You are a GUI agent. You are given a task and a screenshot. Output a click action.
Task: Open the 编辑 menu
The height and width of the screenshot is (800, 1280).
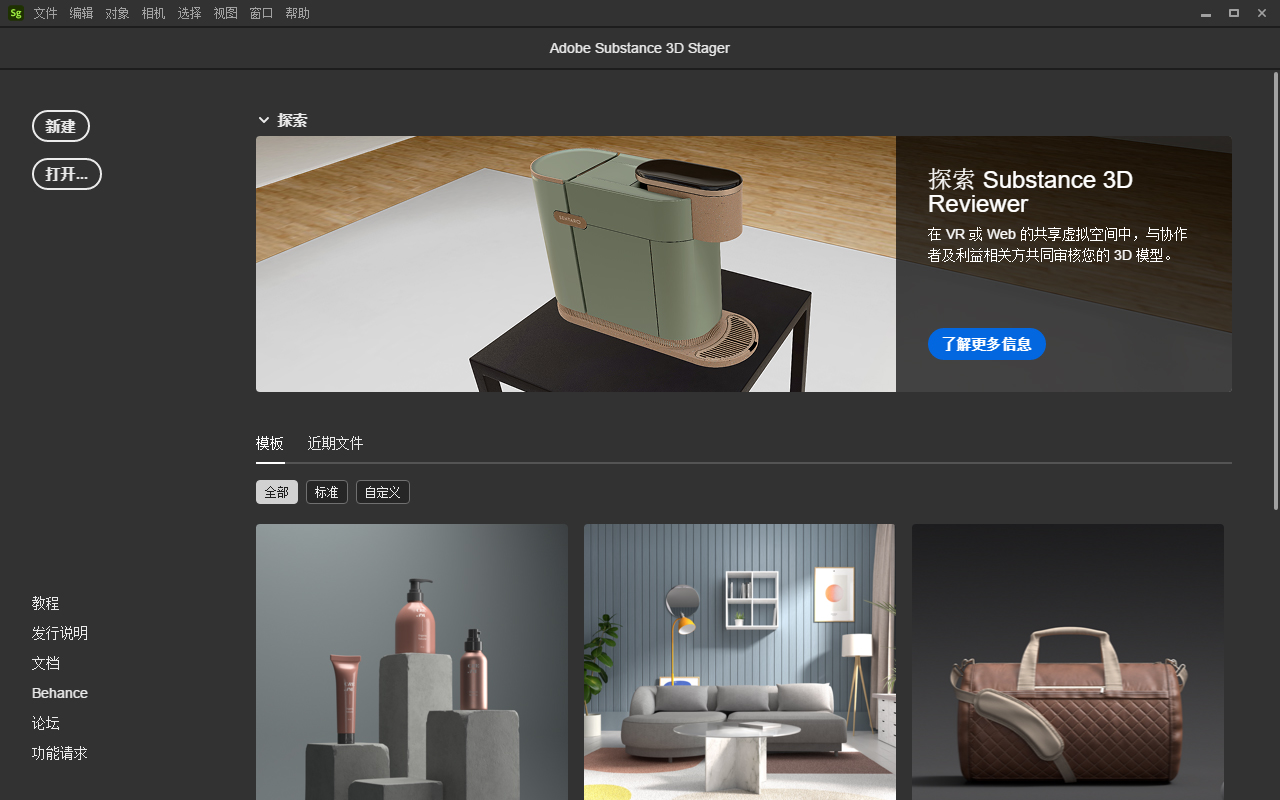pos(81,13)
